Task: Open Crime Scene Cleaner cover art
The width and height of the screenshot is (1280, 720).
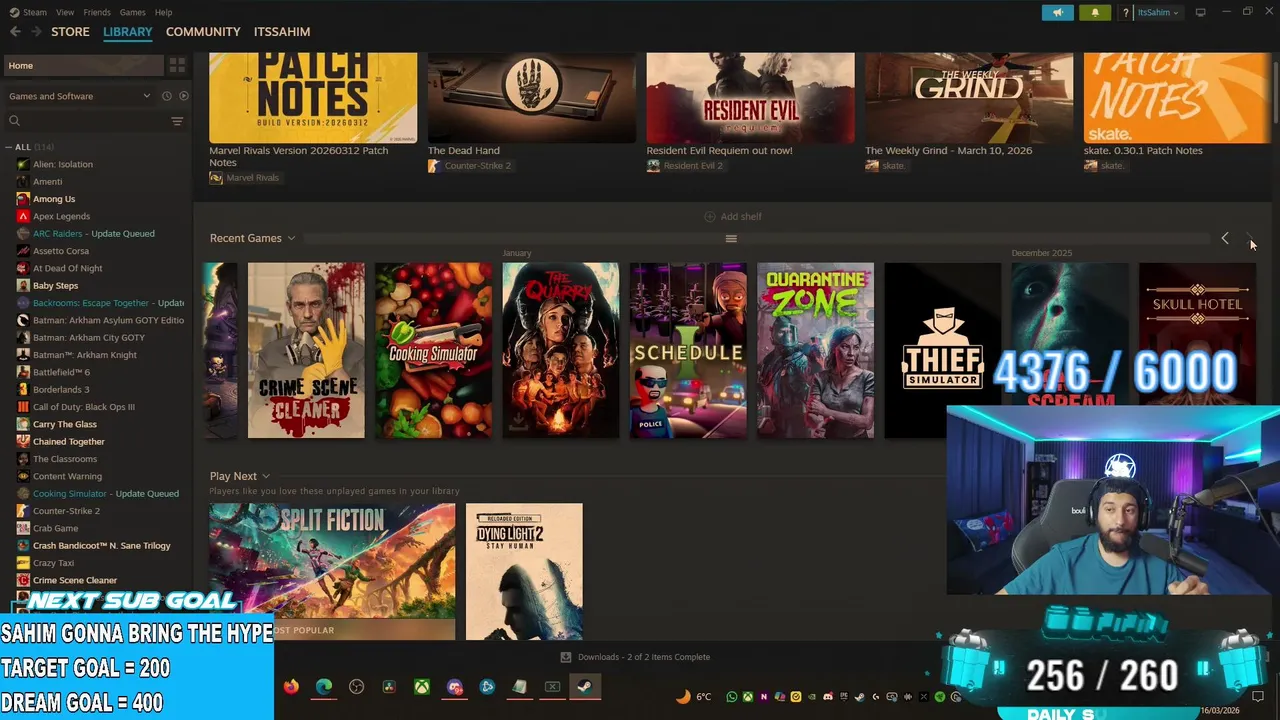Action: tap(306, 350)
